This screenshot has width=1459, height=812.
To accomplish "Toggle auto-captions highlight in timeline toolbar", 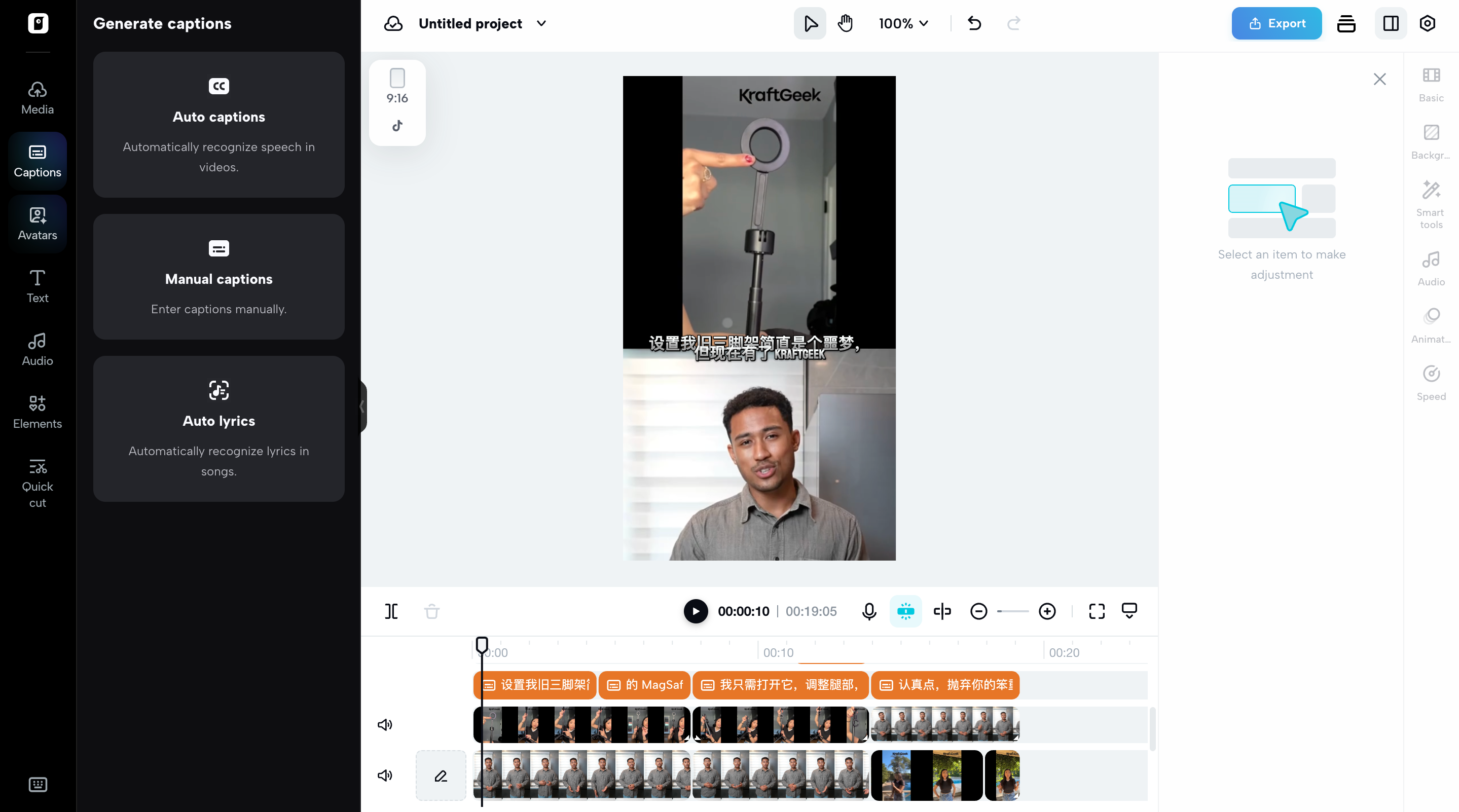I will [x=905, y=611].
